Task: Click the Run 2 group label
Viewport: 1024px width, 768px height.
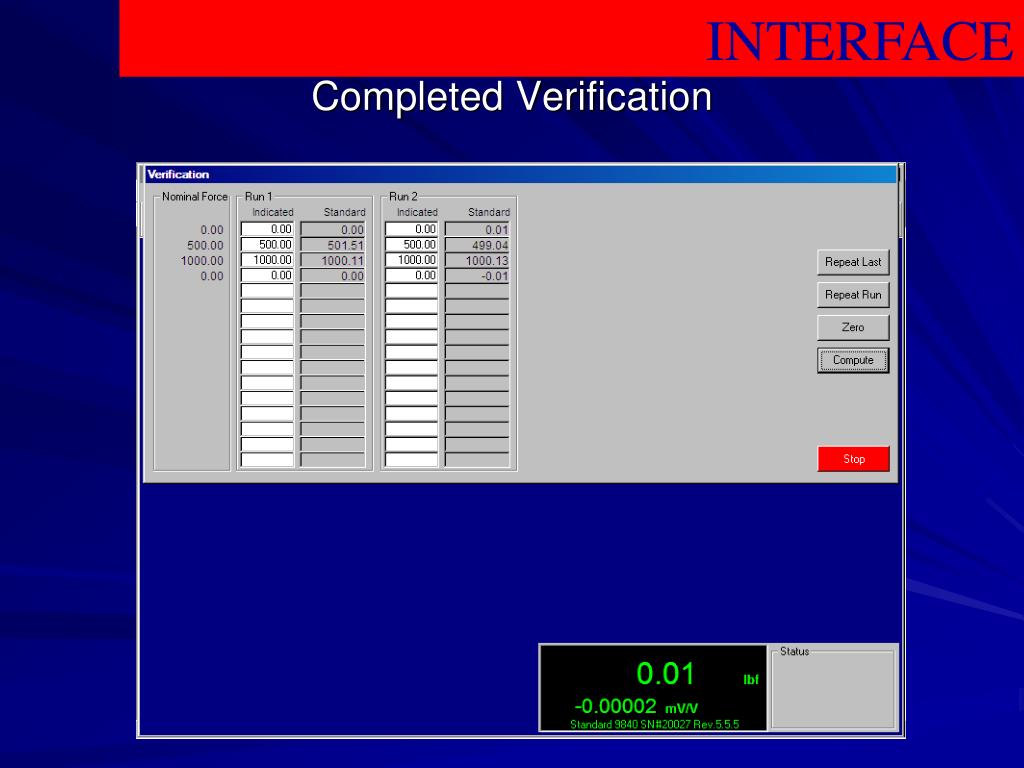Action: (x=403, y=197)
